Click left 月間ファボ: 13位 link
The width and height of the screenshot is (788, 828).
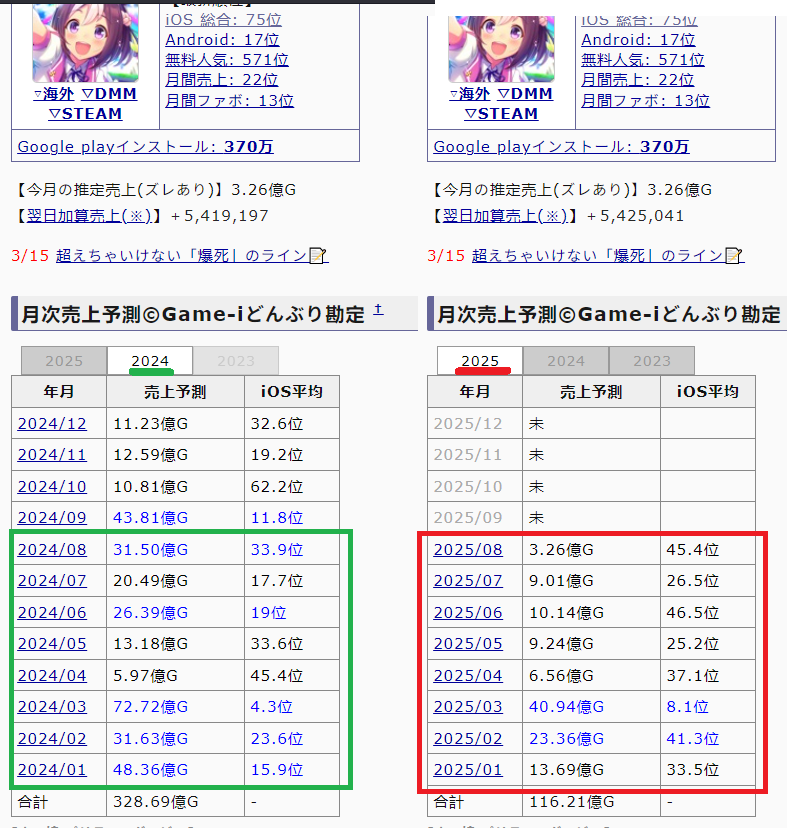[230, 100]
